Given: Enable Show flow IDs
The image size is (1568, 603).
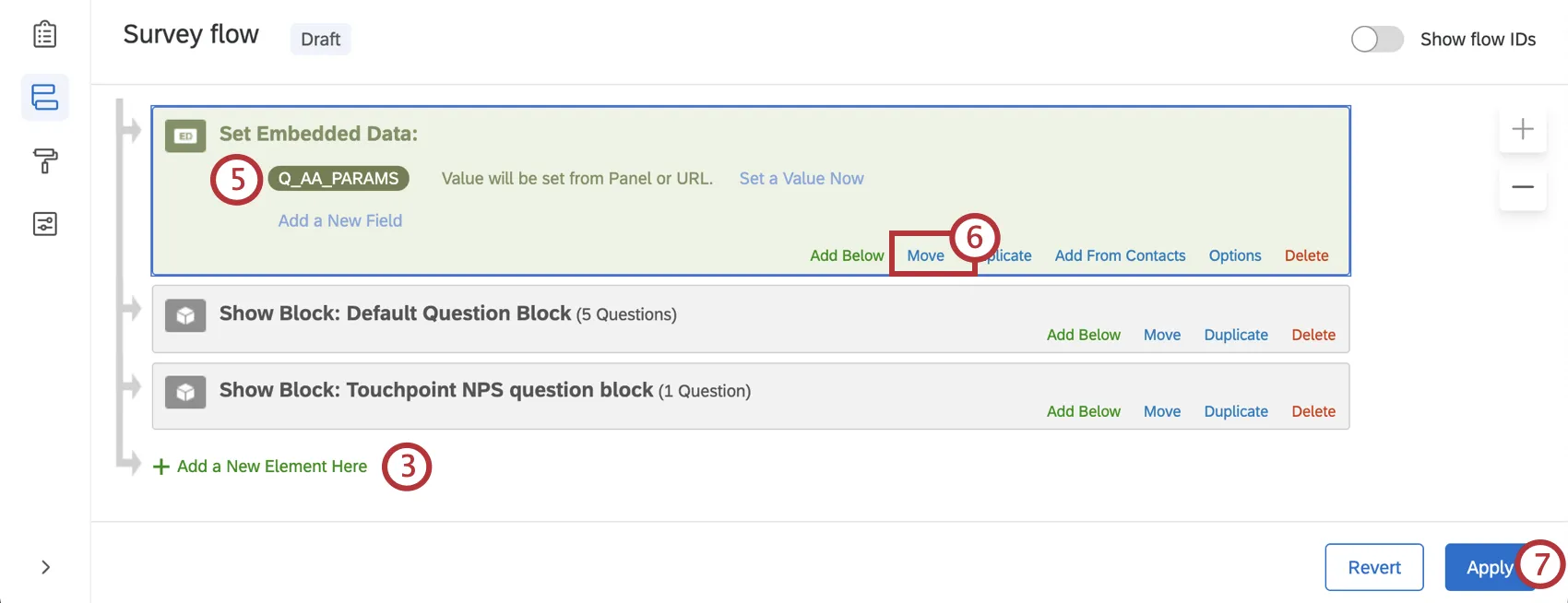Looking at the screenshot, I should tap(1376, 40).
